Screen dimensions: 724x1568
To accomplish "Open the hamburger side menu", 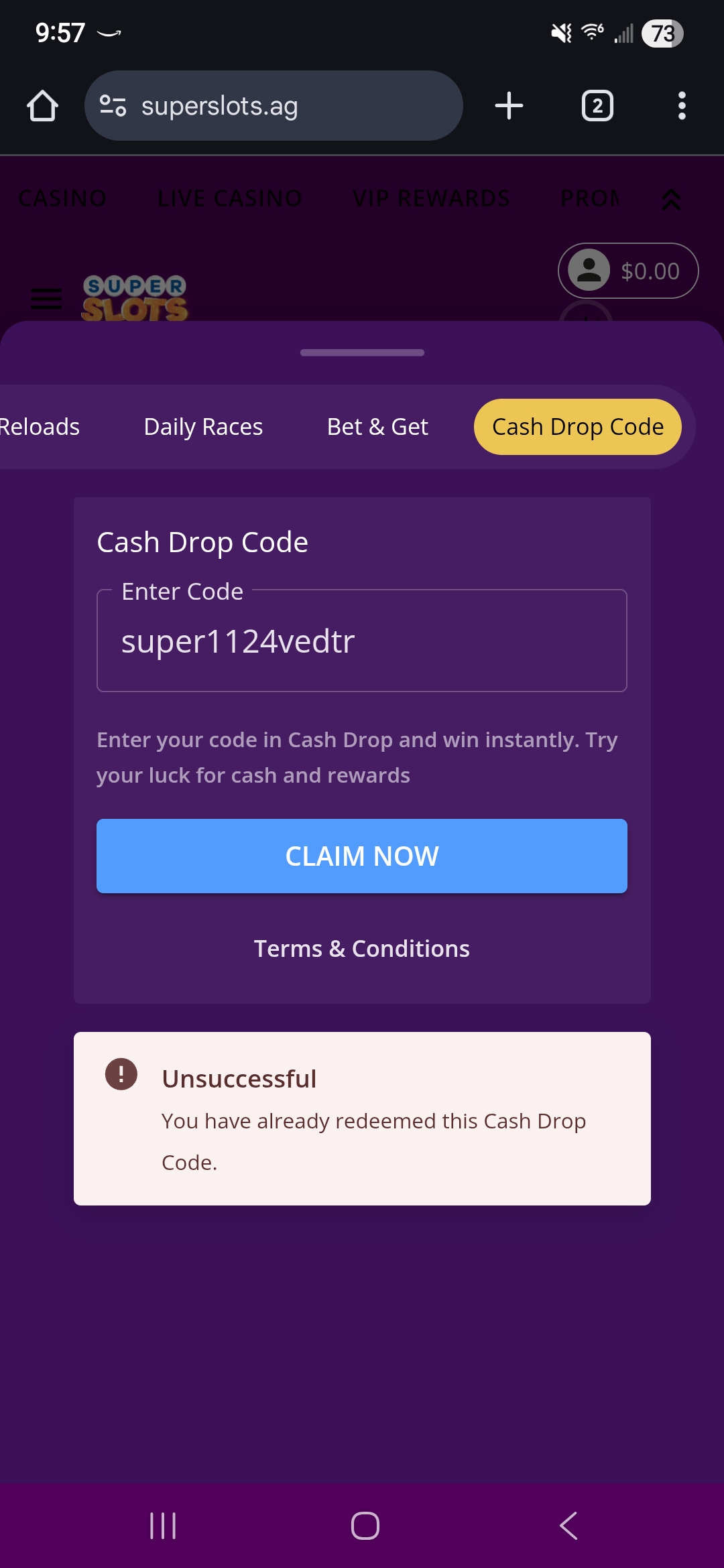I will tap(46, 299).
